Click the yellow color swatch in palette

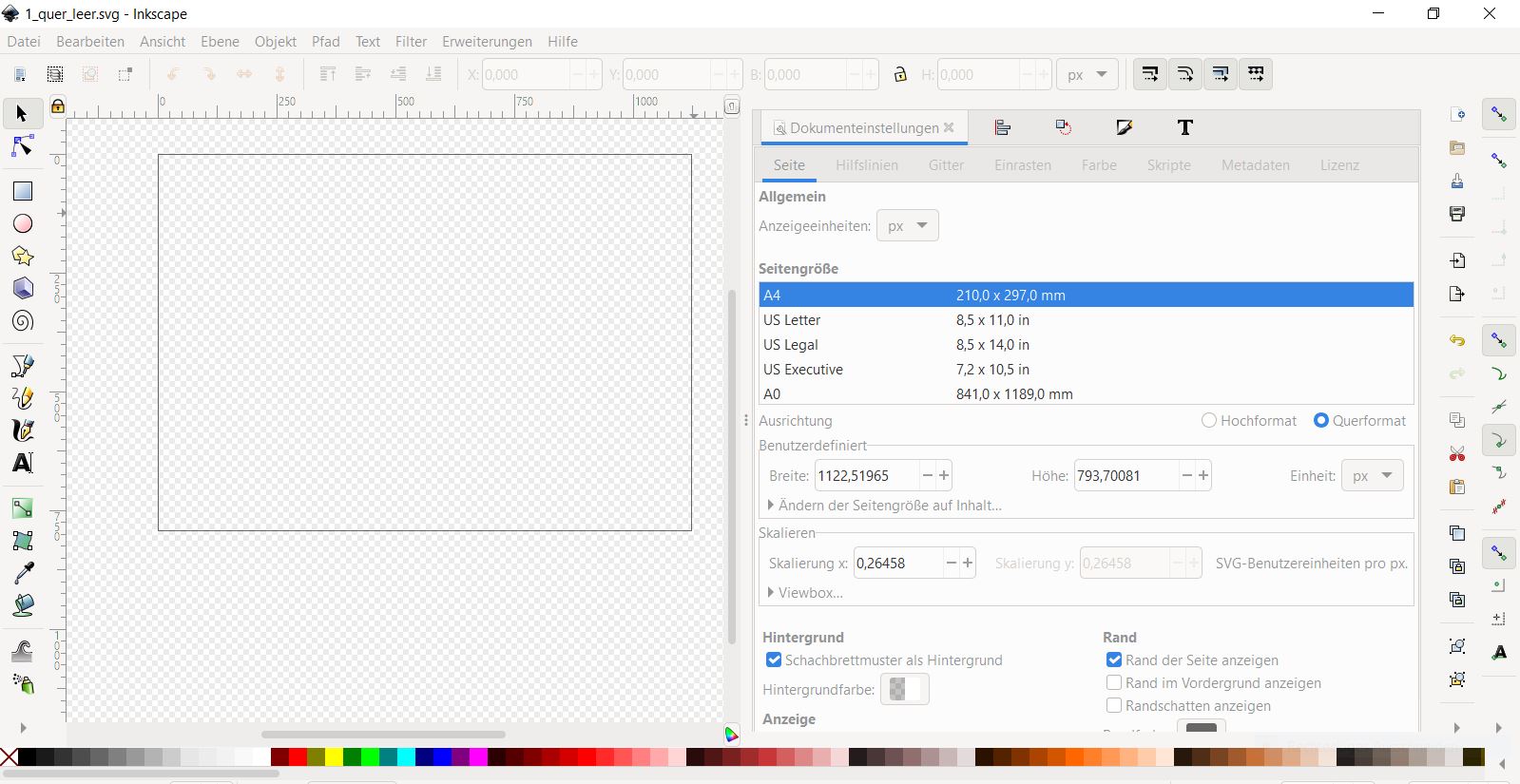(334, 757)
